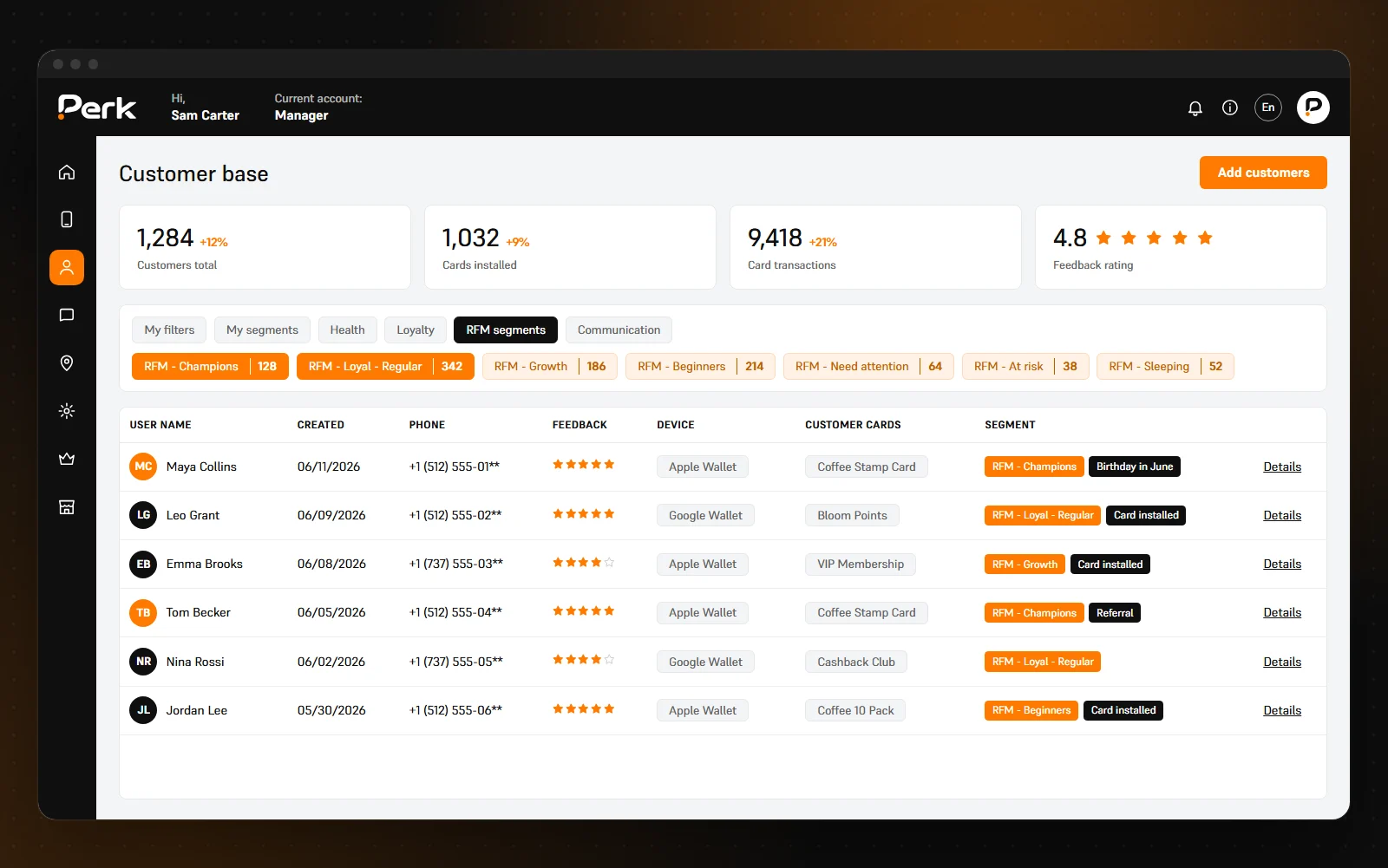Image resolution: width=1388 pixels, height=868 pixels.
Task: Toggle RFM - Growth segment filter
Action: click(550, 366)
